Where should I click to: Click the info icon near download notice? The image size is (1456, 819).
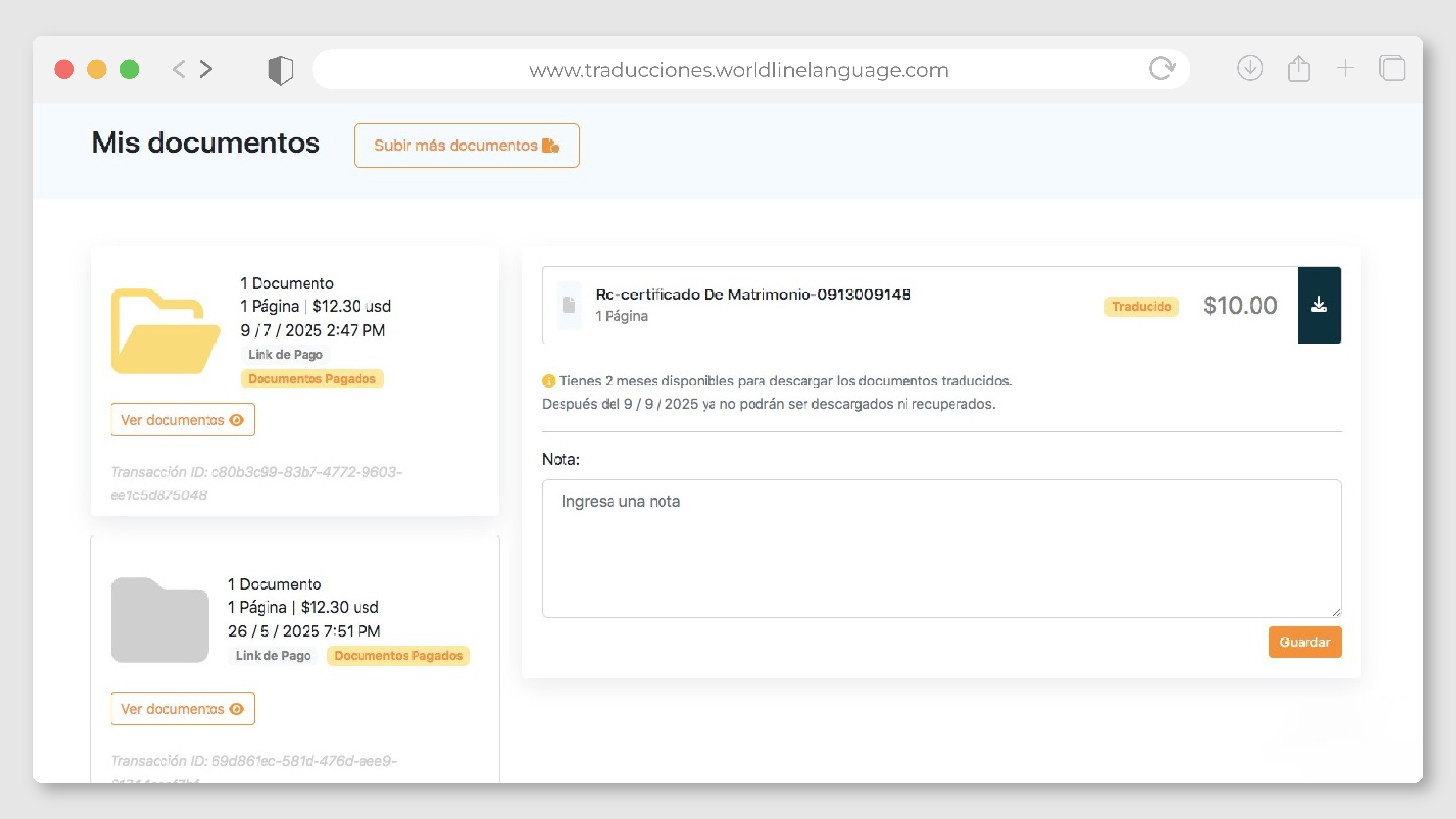tap(548, 381)
